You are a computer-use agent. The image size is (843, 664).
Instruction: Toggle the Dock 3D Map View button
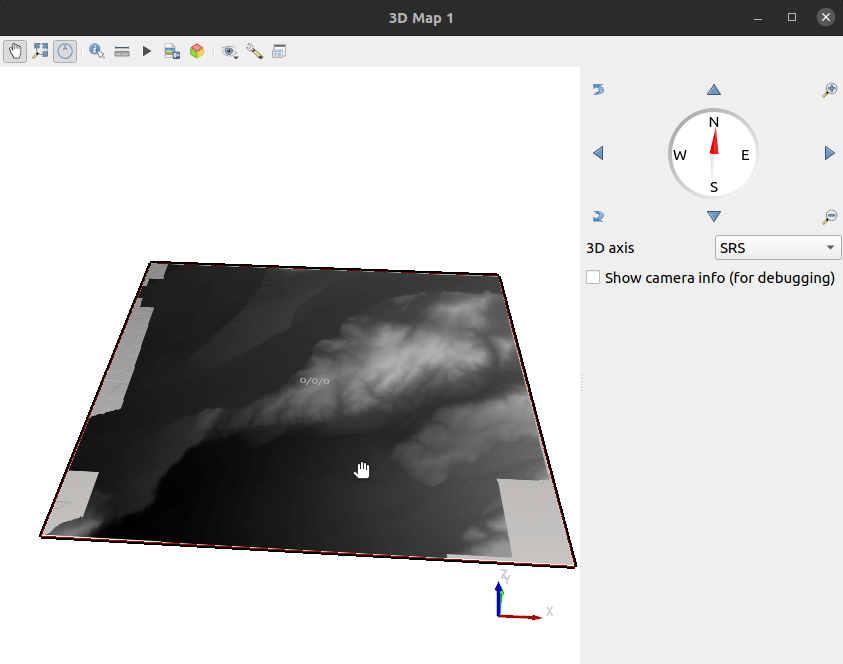[x=279, y=51]
